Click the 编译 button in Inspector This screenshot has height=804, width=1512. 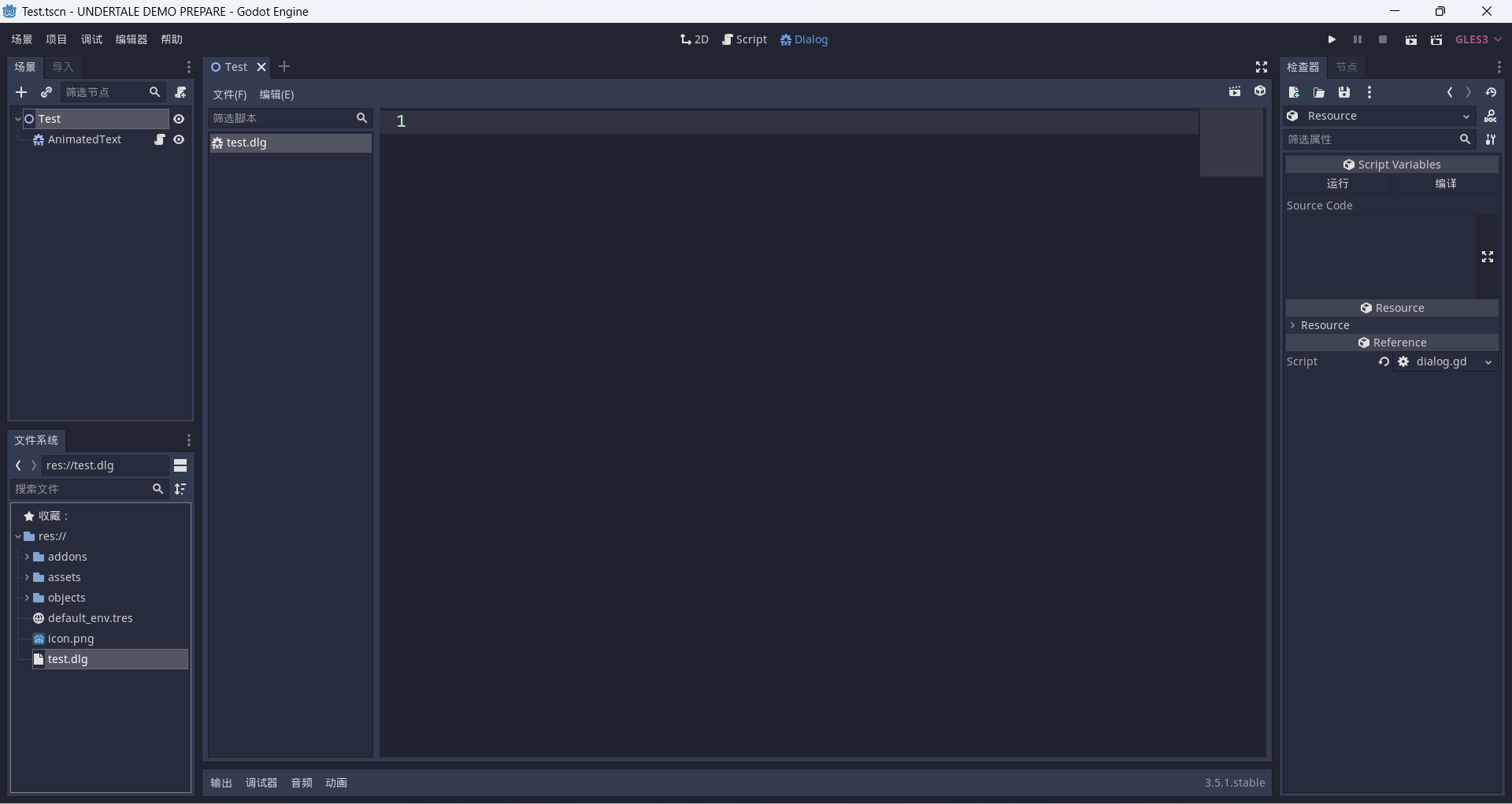[1446, 183]
